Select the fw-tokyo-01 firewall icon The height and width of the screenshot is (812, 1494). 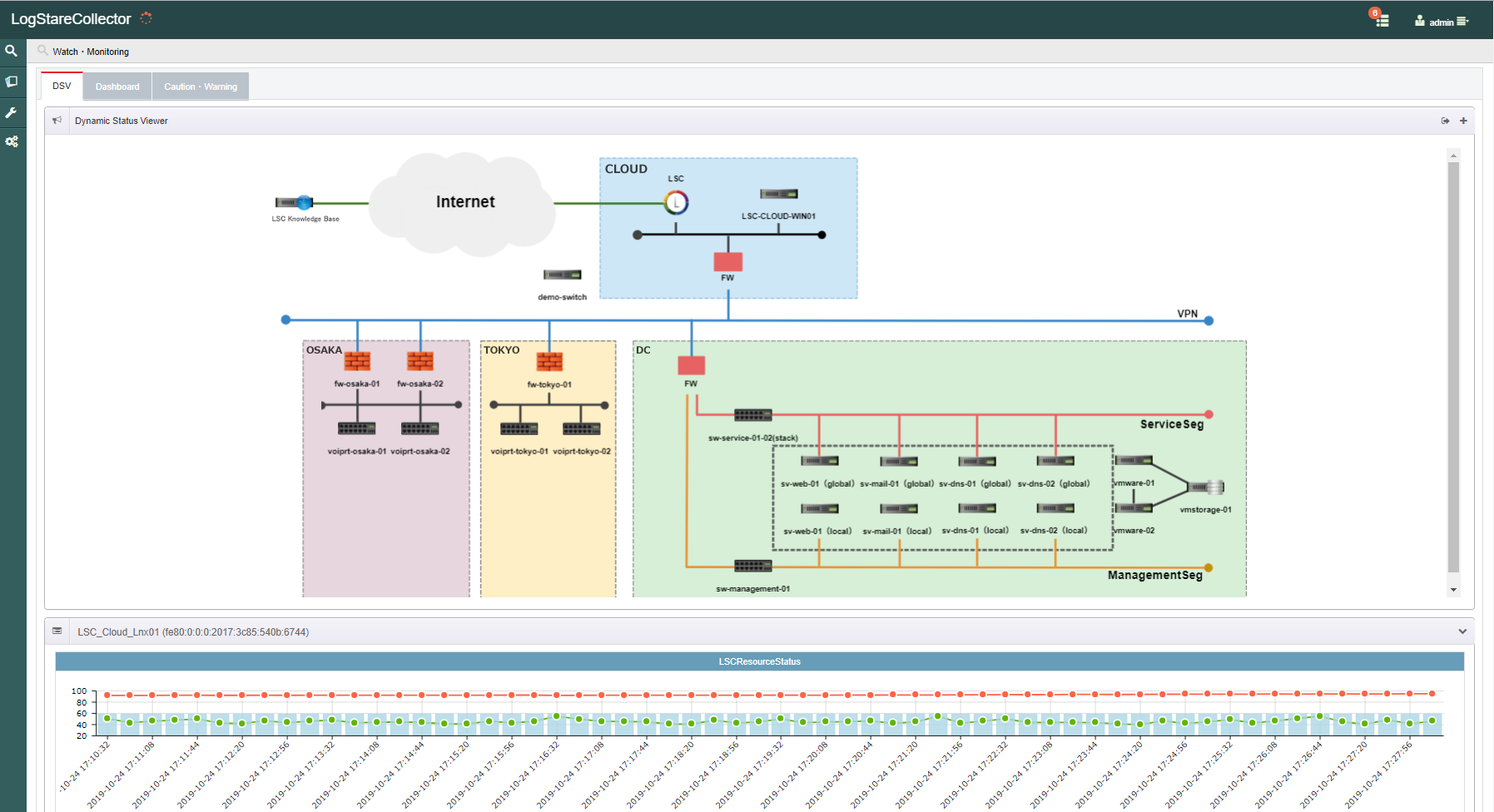pyautogui.click(x=549, y=361)
